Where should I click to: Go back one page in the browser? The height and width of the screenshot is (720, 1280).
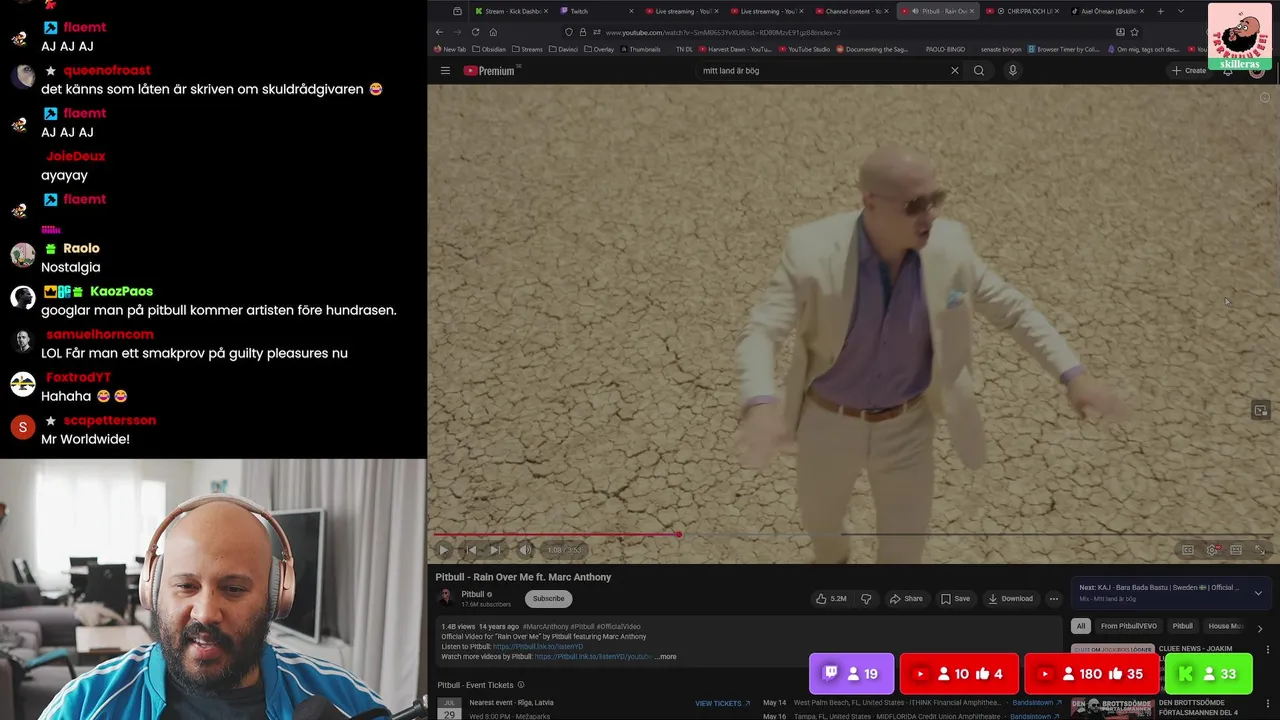[439, 32]
